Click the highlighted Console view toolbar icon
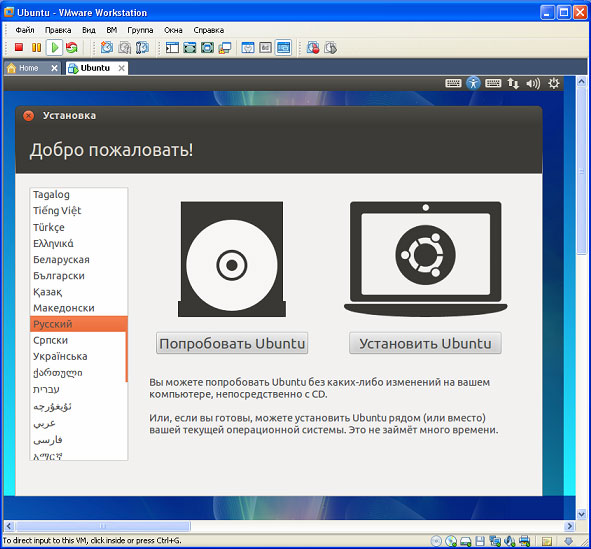The image size is (591, 549). [283, 47]
